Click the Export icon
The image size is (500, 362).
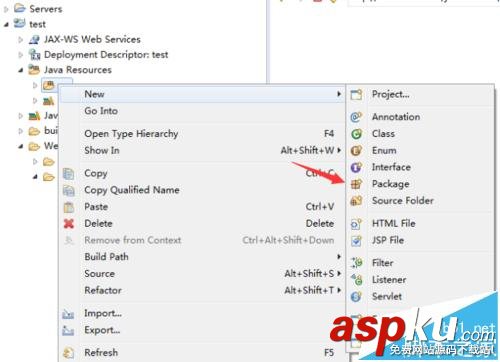pos(68,330)
